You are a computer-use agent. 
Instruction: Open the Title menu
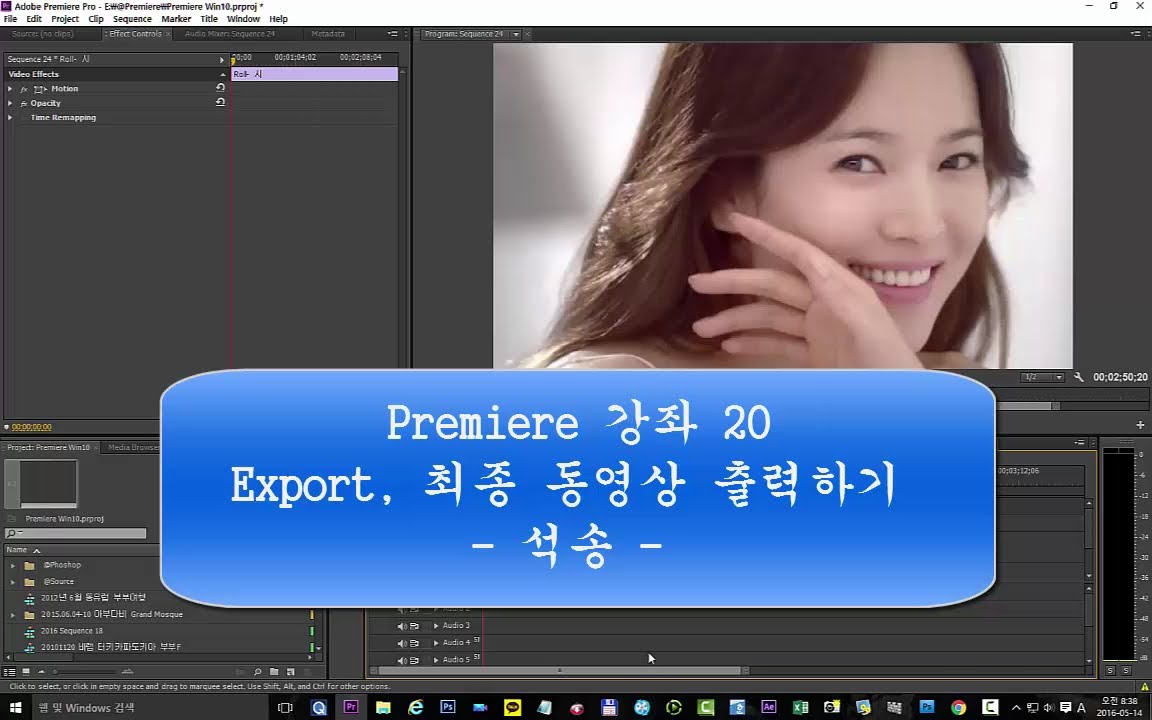(209, 19)
